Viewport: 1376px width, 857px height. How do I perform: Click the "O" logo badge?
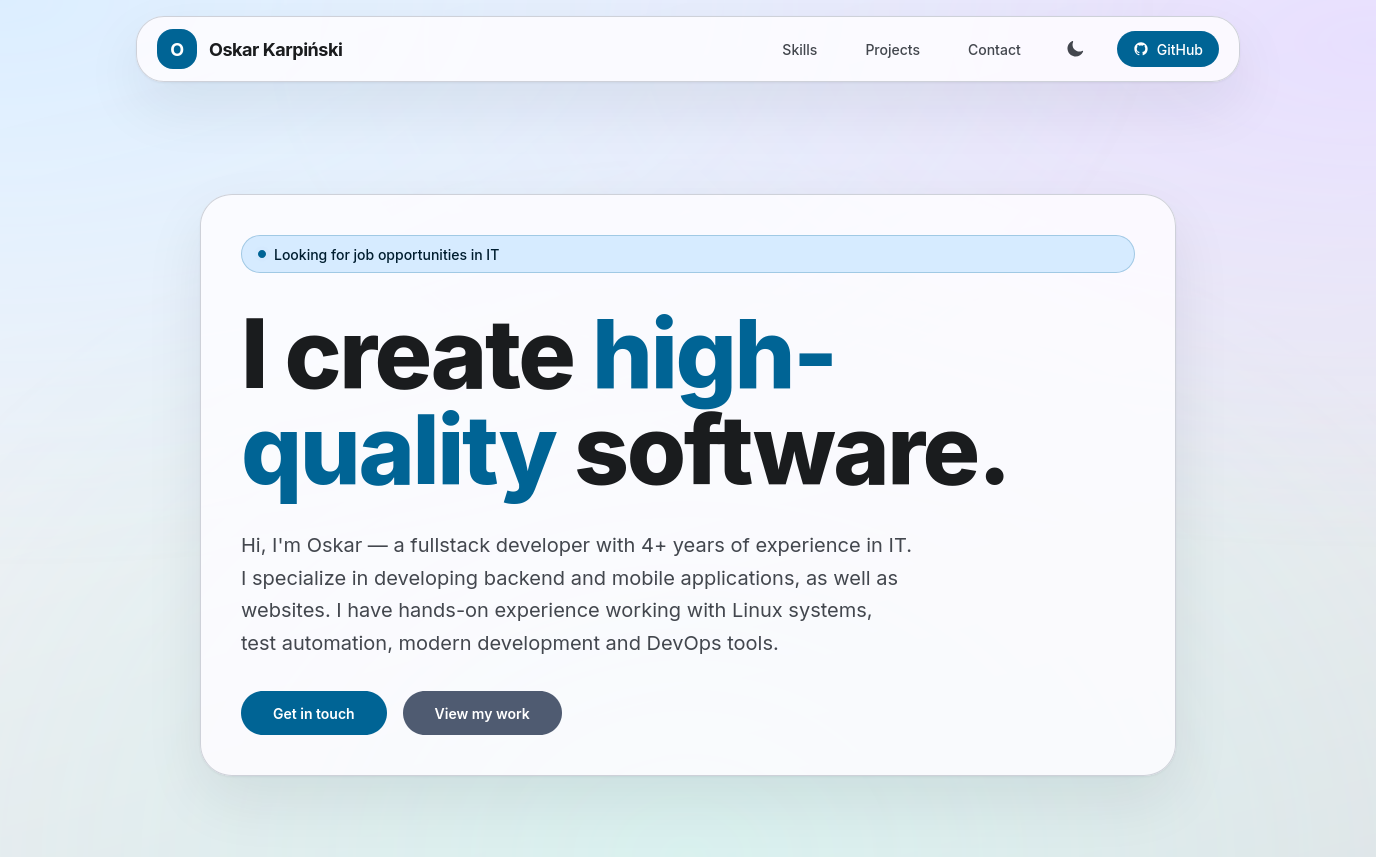click(x=177, y=49)
